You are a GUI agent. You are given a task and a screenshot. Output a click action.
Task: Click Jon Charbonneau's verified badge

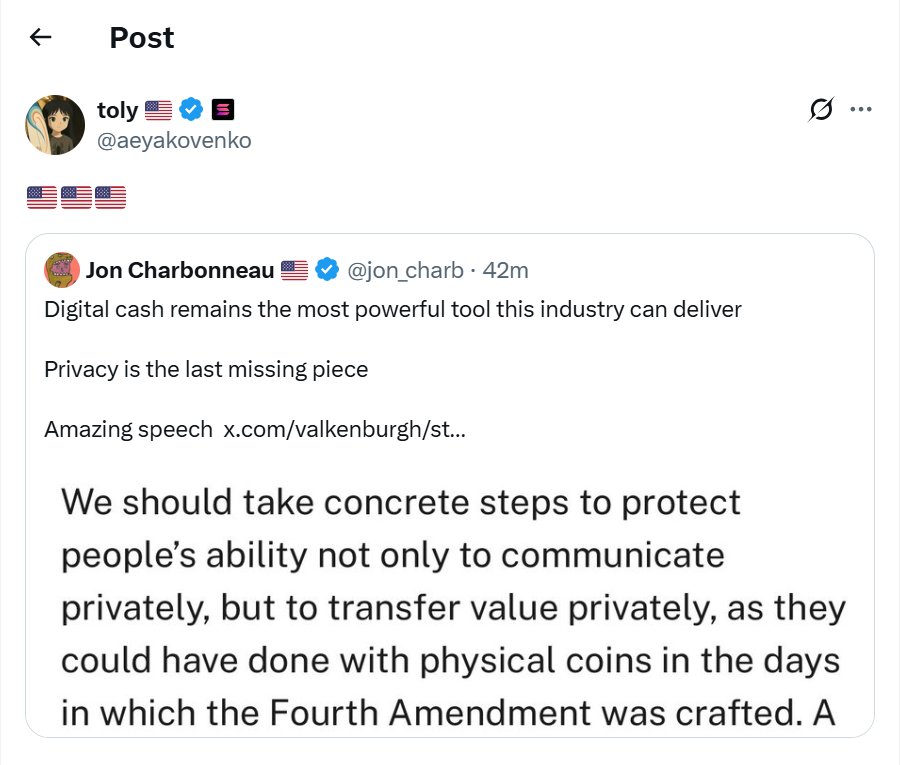[328, 270]
